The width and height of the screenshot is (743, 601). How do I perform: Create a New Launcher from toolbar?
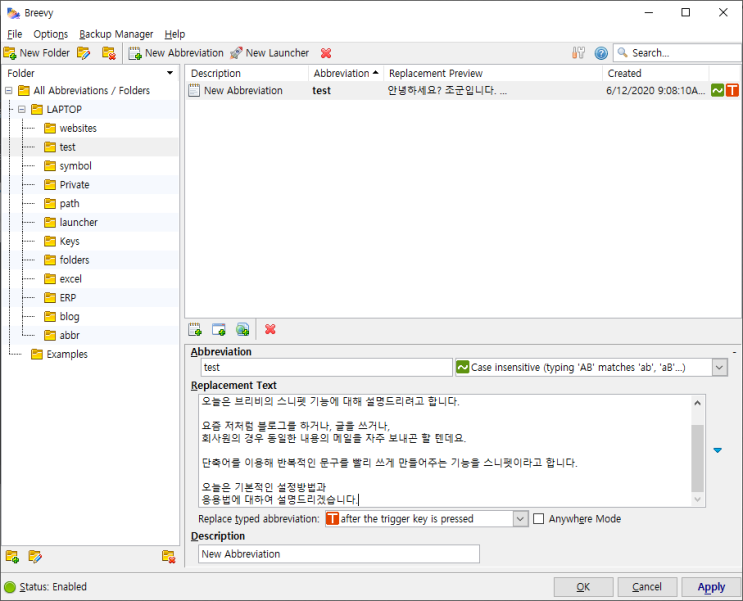pos(269,53)
